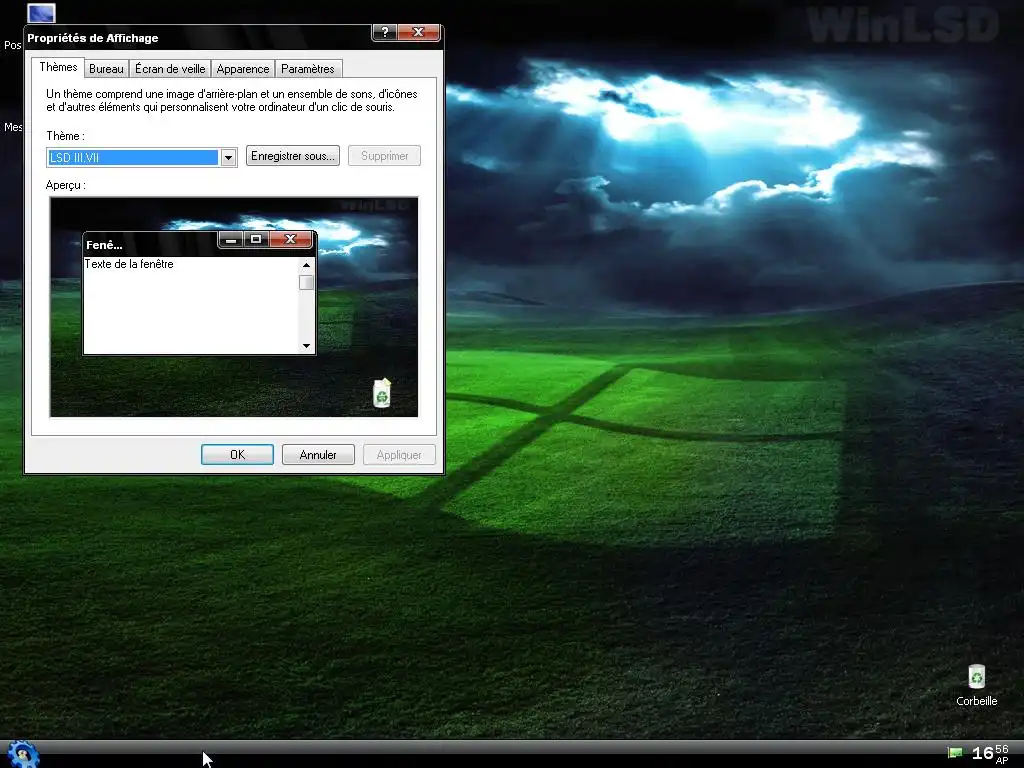1024x768 pixels.
Task: Confirm with the OK button
Action: pos(237,455)
